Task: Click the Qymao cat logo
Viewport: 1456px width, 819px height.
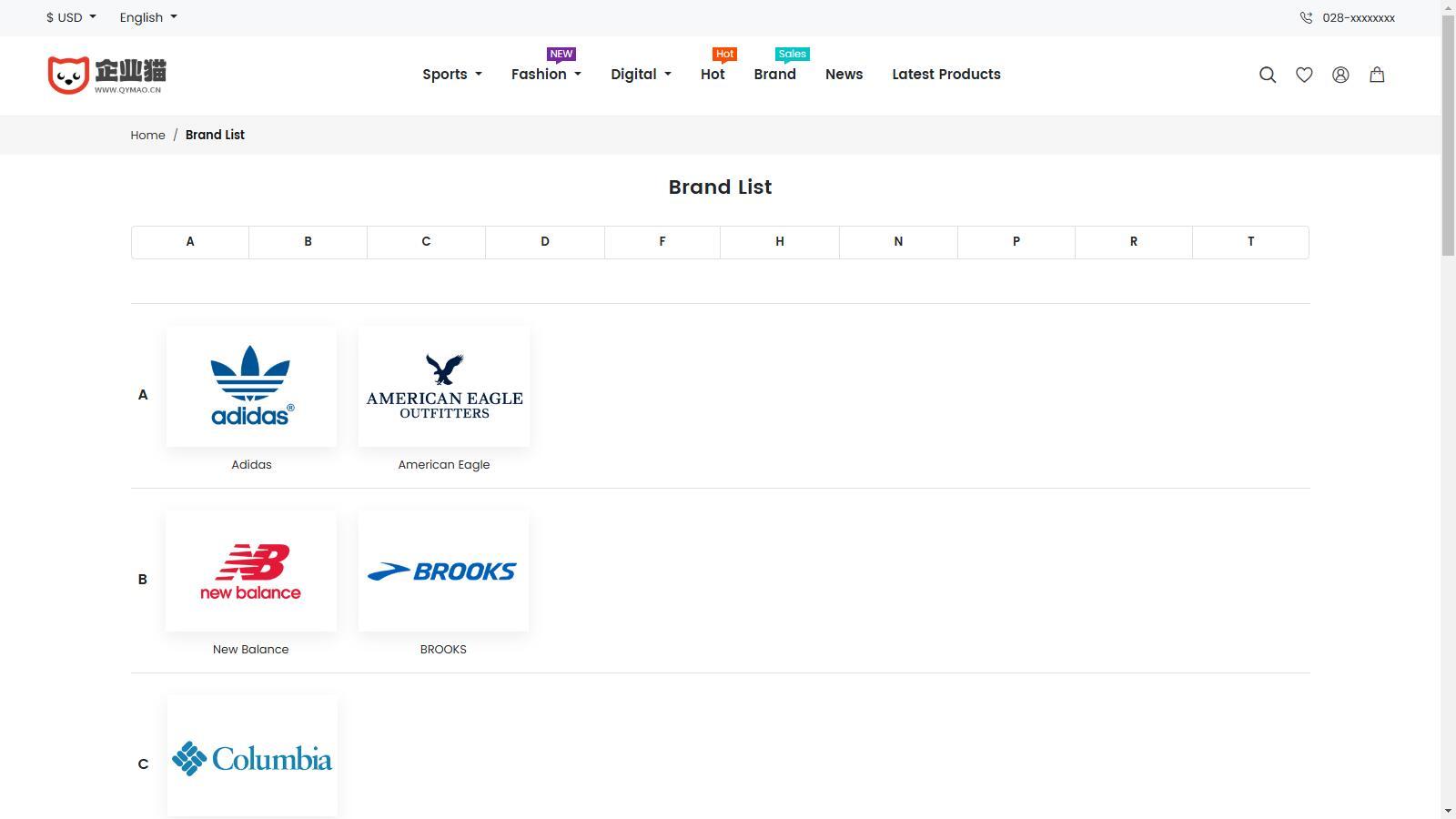Action: (107, 75)
